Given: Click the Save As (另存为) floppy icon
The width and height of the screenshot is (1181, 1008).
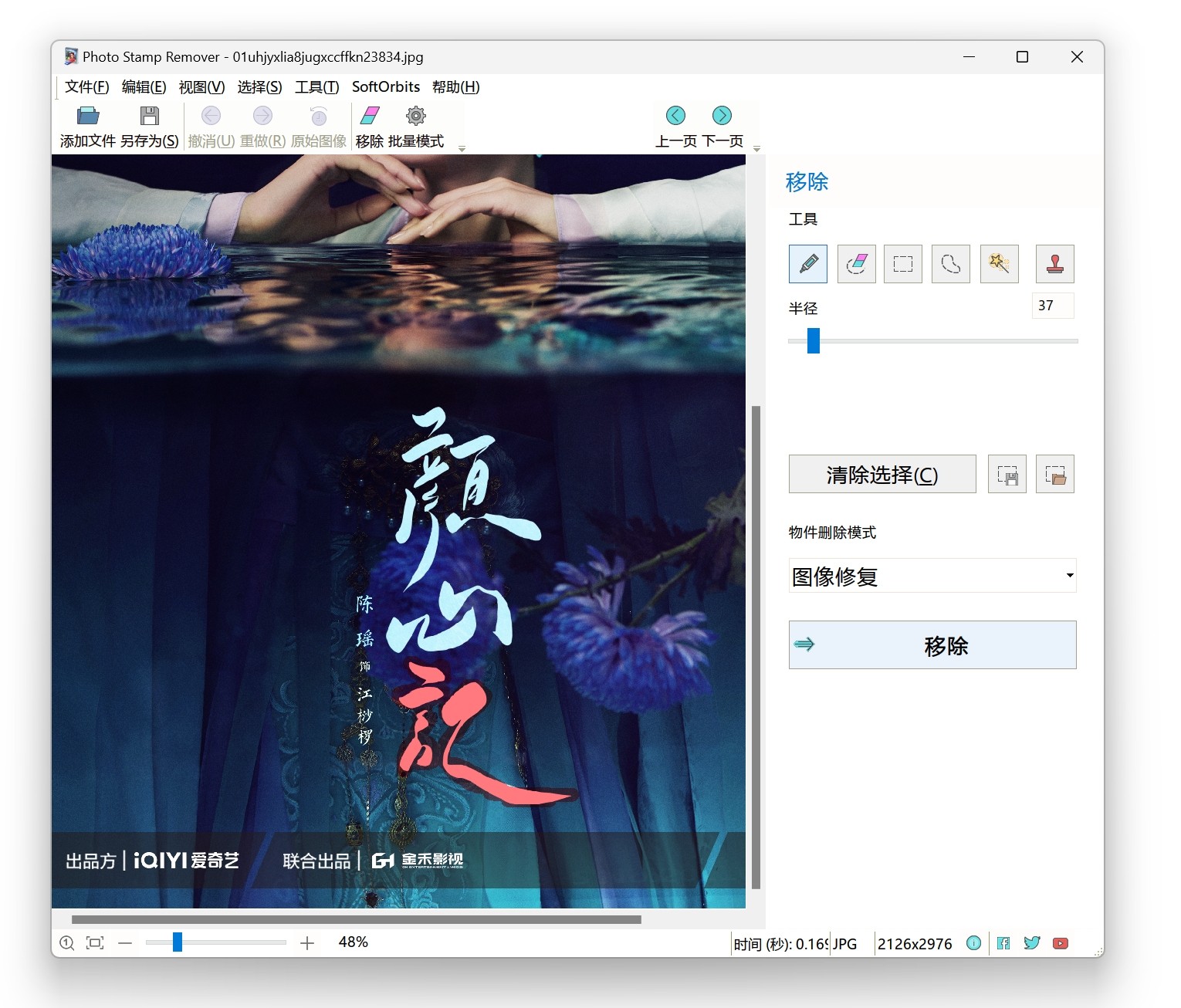Looking at the screenshot, I should (149, 116).
